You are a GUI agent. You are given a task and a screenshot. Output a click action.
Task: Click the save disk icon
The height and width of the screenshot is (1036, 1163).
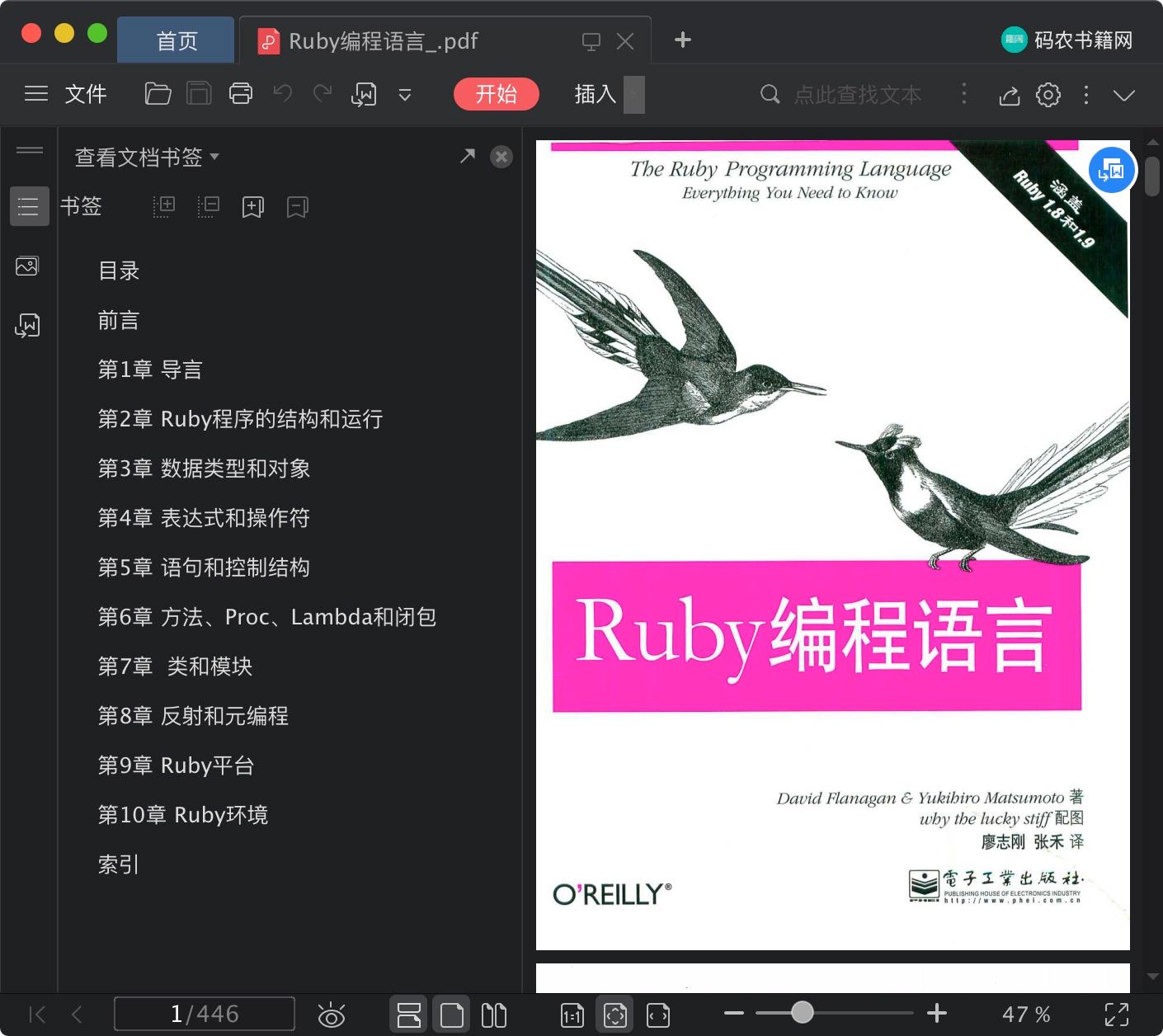tap(199, 94)
